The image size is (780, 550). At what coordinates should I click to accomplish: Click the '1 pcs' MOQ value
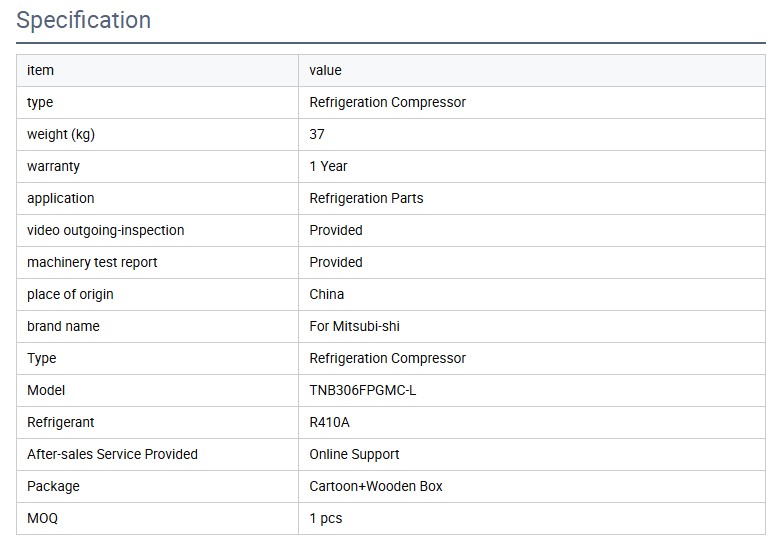[x=326, y=518]
